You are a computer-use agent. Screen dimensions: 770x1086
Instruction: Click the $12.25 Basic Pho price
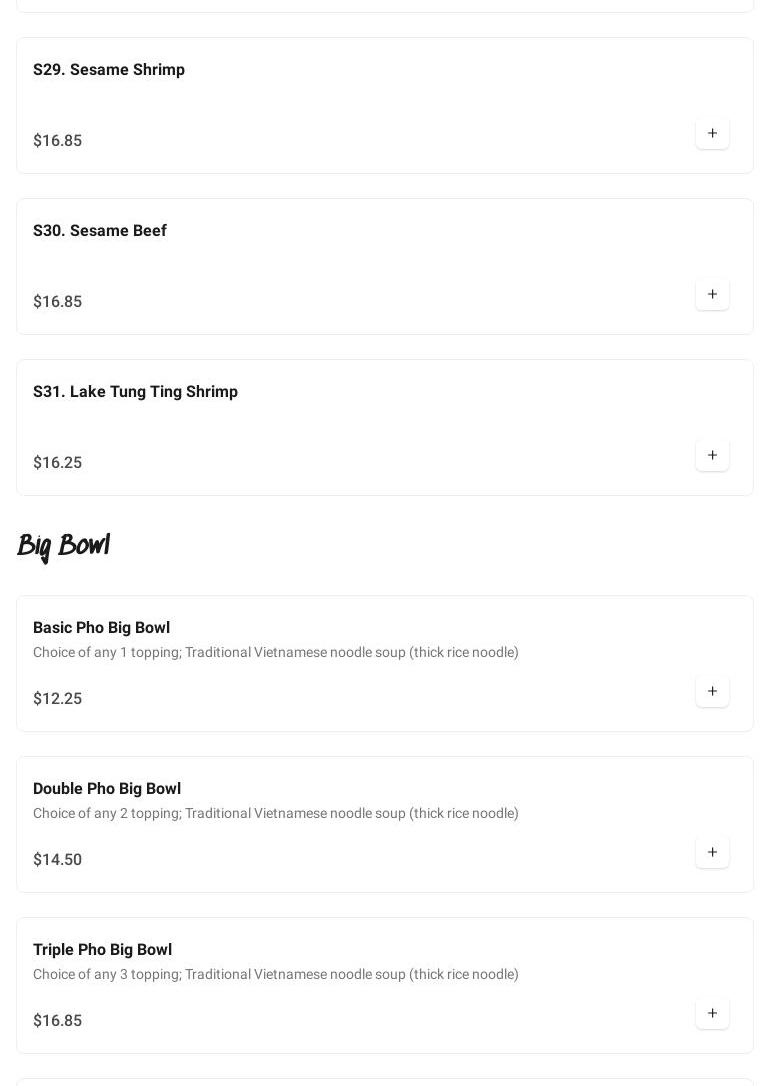(57, 699)
